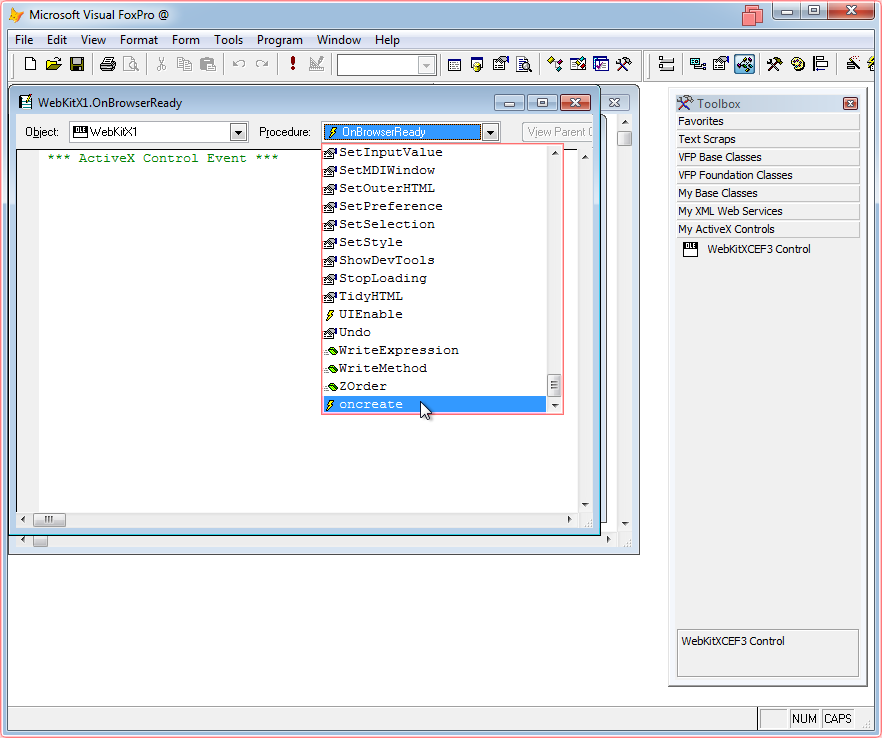Toggle the Color Palette Toolbar icon

click(798, 64)
